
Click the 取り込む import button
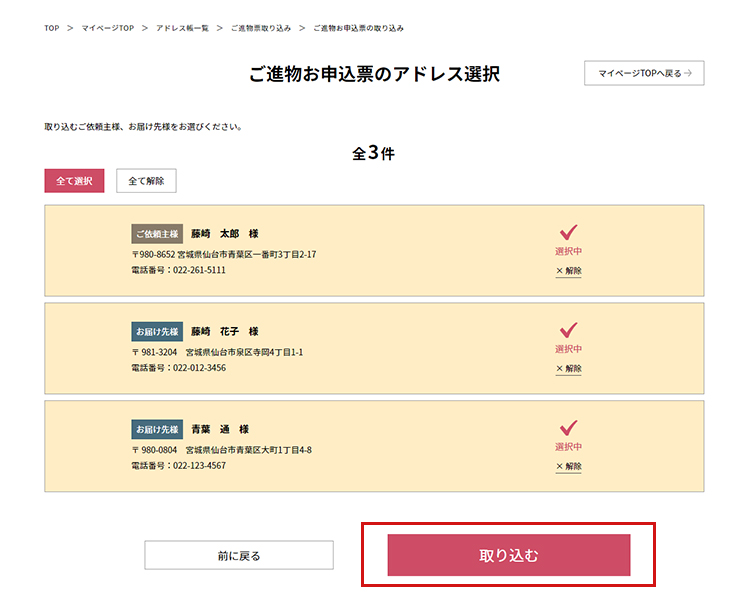(509, 555)
